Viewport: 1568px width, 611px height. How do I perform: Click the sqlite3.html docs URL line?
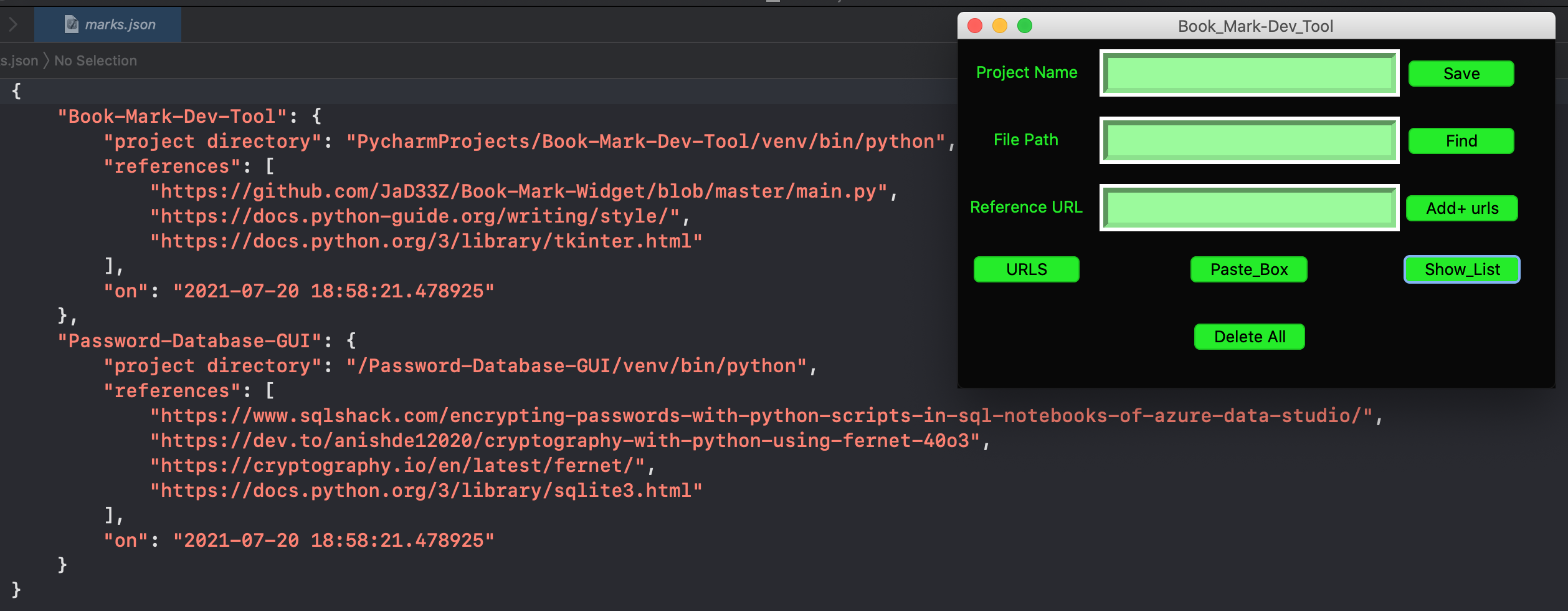pos(426,491)
